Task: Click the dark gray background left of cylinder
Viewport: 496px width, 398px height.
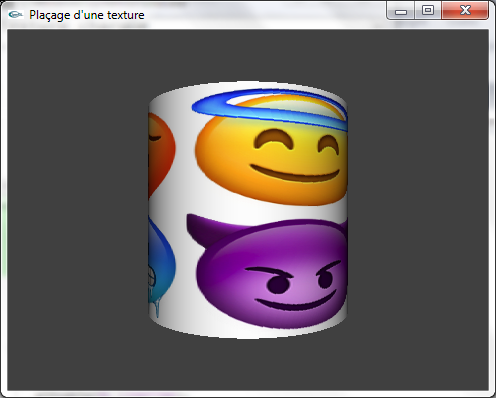Action: pyautogui.click(x=78, y=210)
